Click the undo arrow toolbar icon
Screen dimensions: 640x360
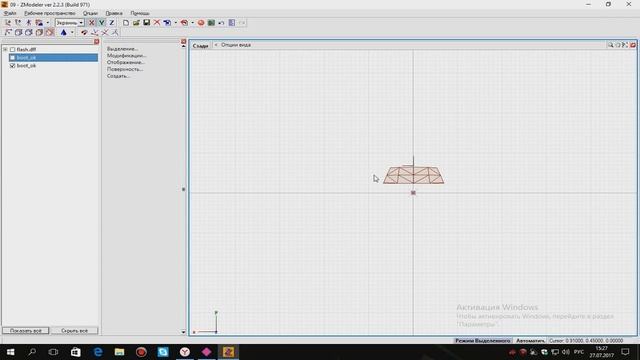(x=221, y=23)
